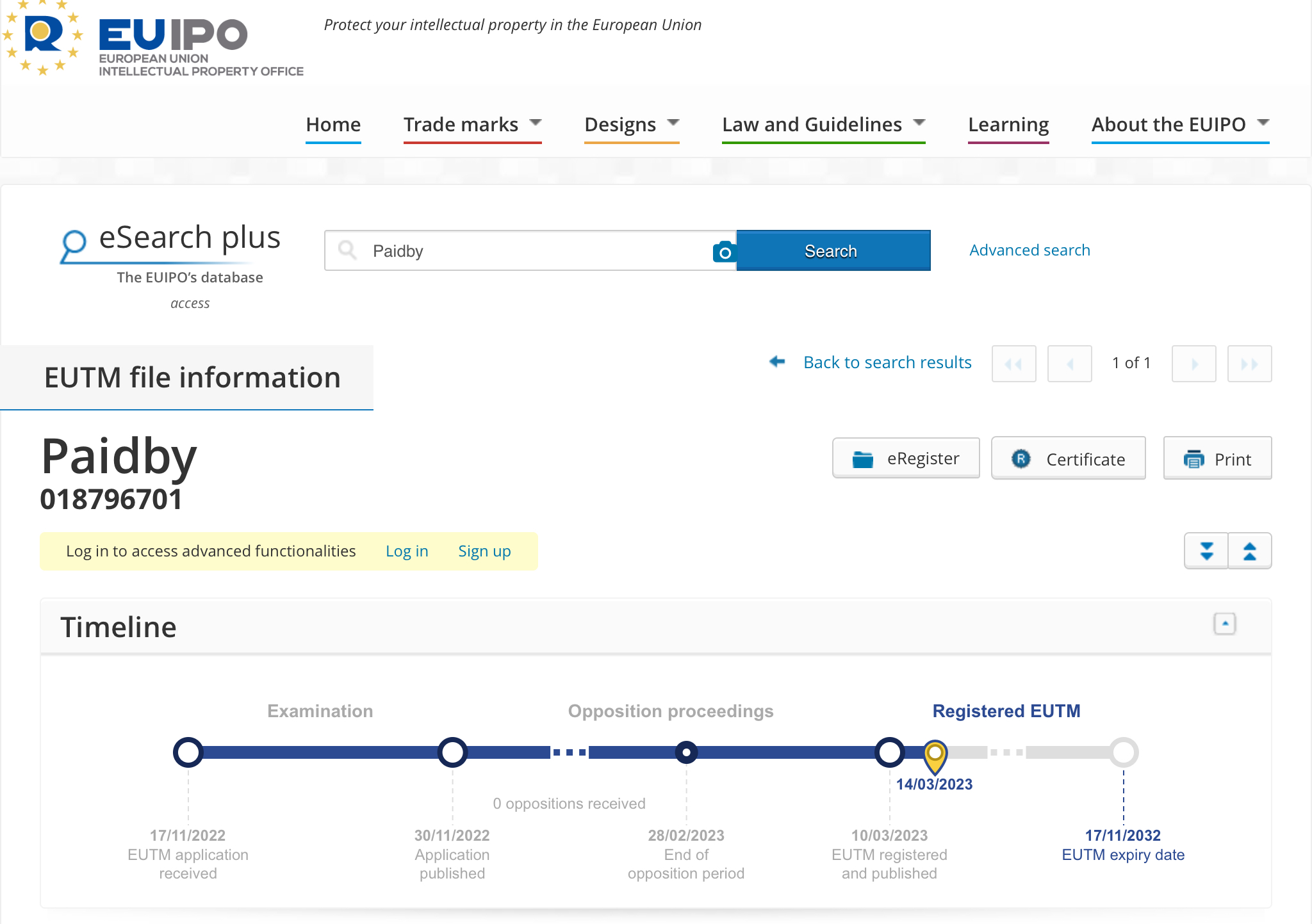
Task: Click the search input field with Paidby
Action: tap(530, 250)
